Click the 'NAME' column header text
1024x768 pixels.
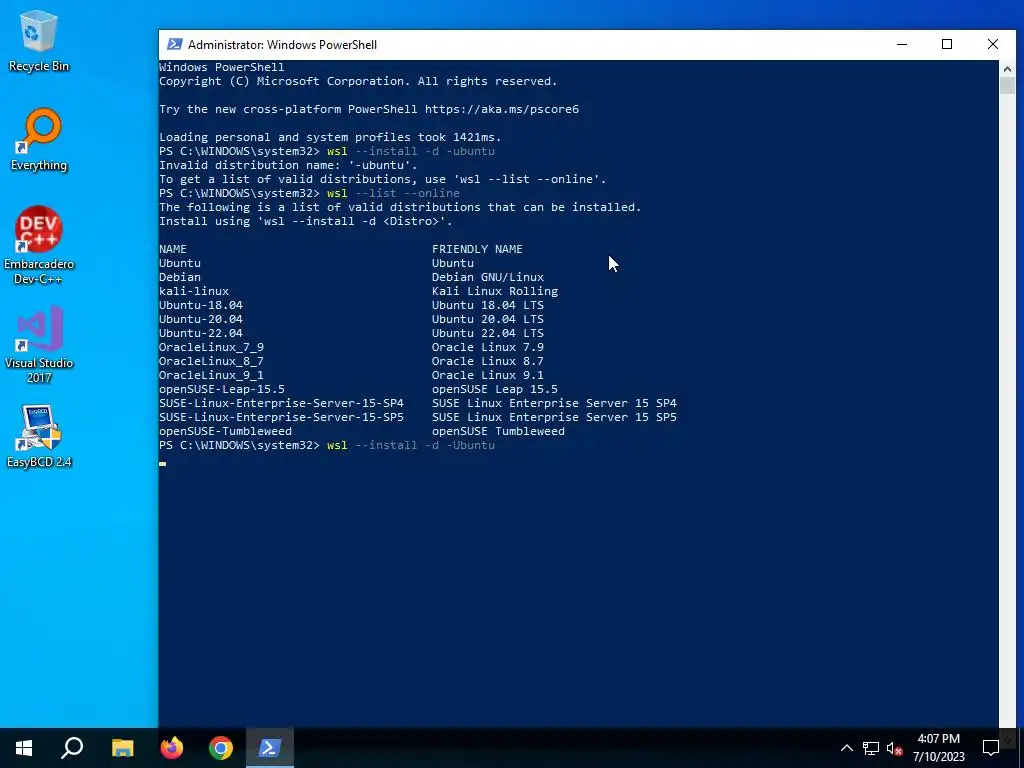pos(172,249)
